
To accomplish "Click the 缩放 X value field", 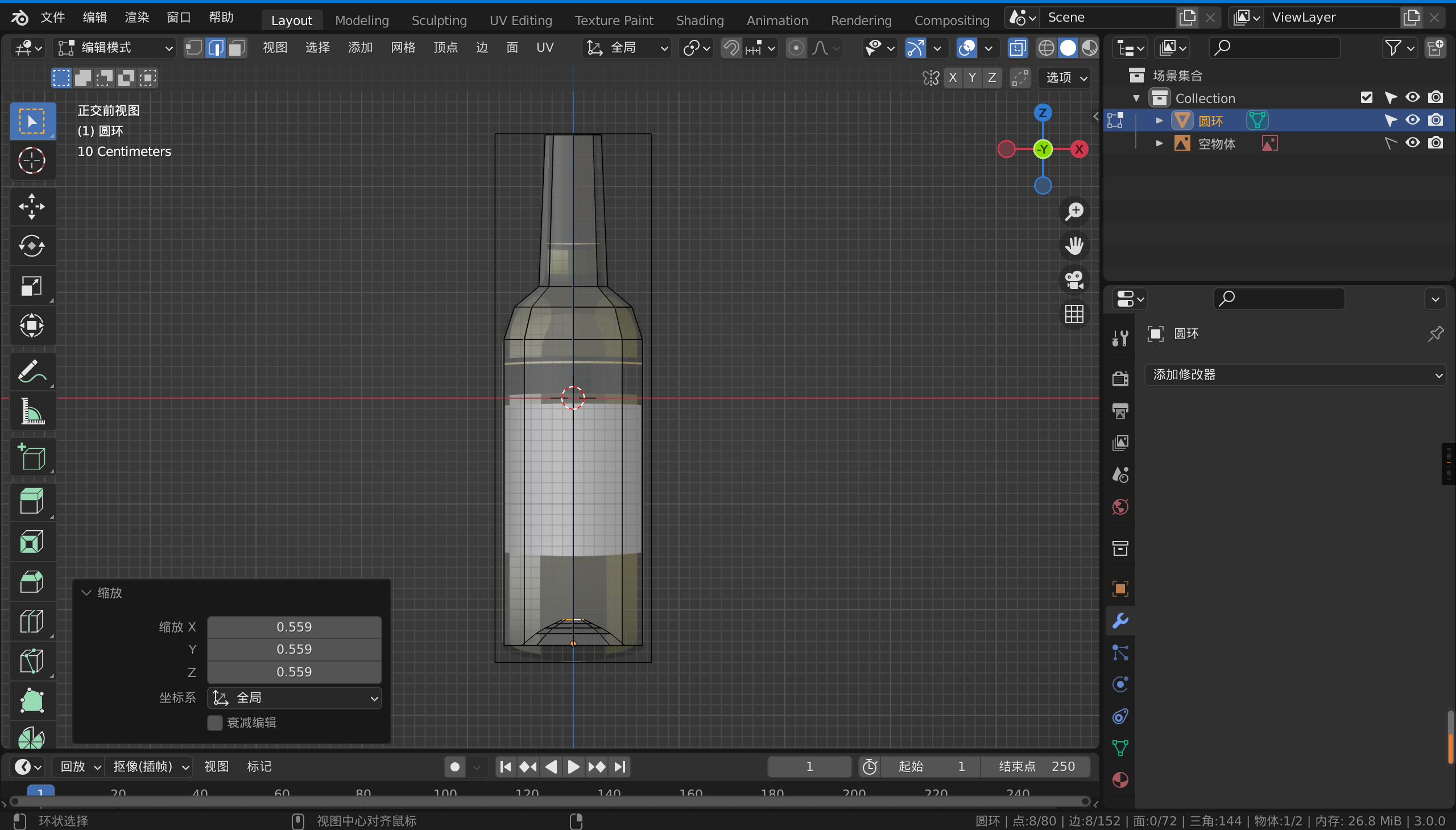I will click(x=294, y=627).
